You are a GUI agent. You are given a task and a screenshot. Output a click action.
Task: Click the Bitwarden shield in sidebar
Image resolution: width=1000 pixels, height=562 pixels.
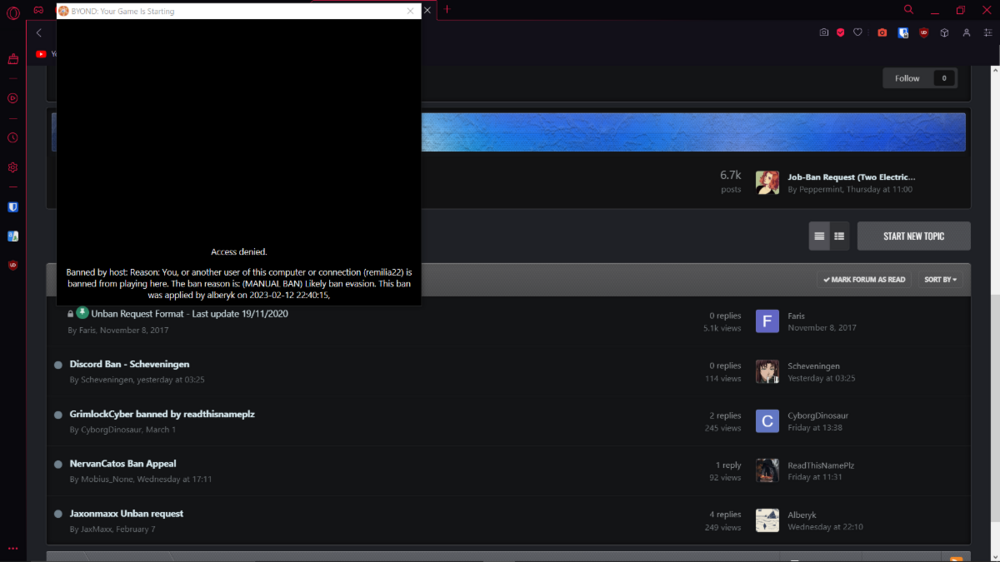coord(13,207)
